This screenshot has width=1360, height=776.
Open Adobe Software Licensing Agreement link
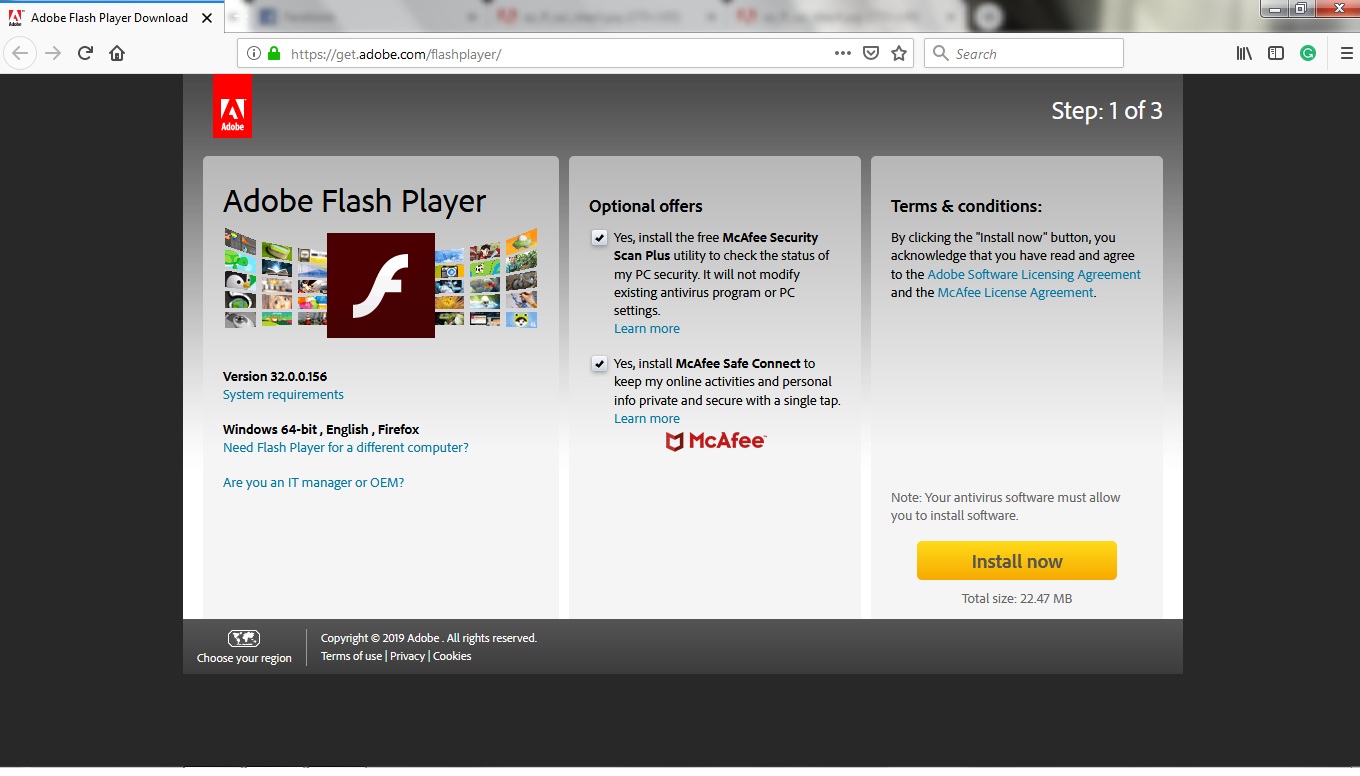pyautogui.click(x=1034, y=275)
